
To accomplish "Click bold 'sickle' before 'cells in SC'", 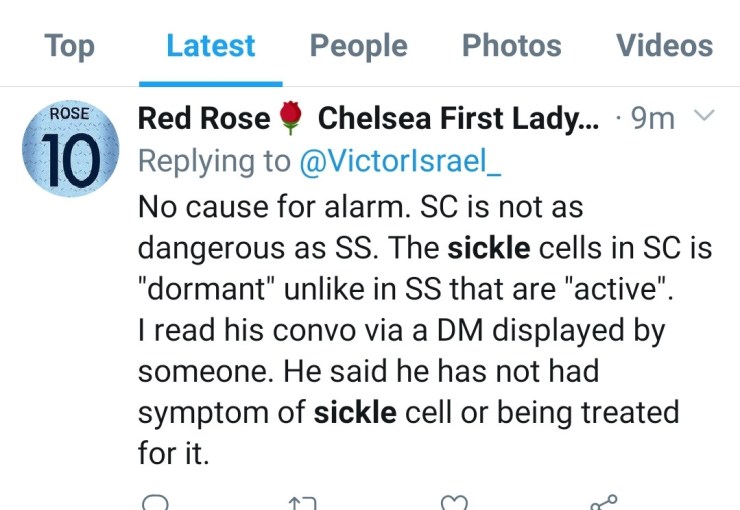I will tap(491, 247).
